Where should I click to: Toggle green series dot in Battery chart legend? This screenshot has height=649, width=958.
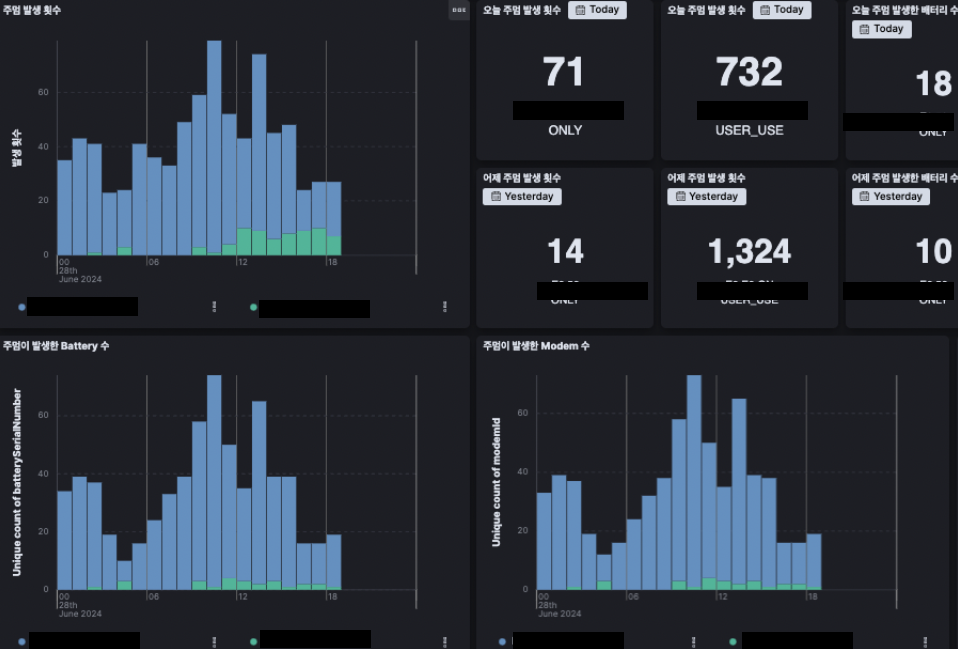pyautogui.click(x=253, y=641)
